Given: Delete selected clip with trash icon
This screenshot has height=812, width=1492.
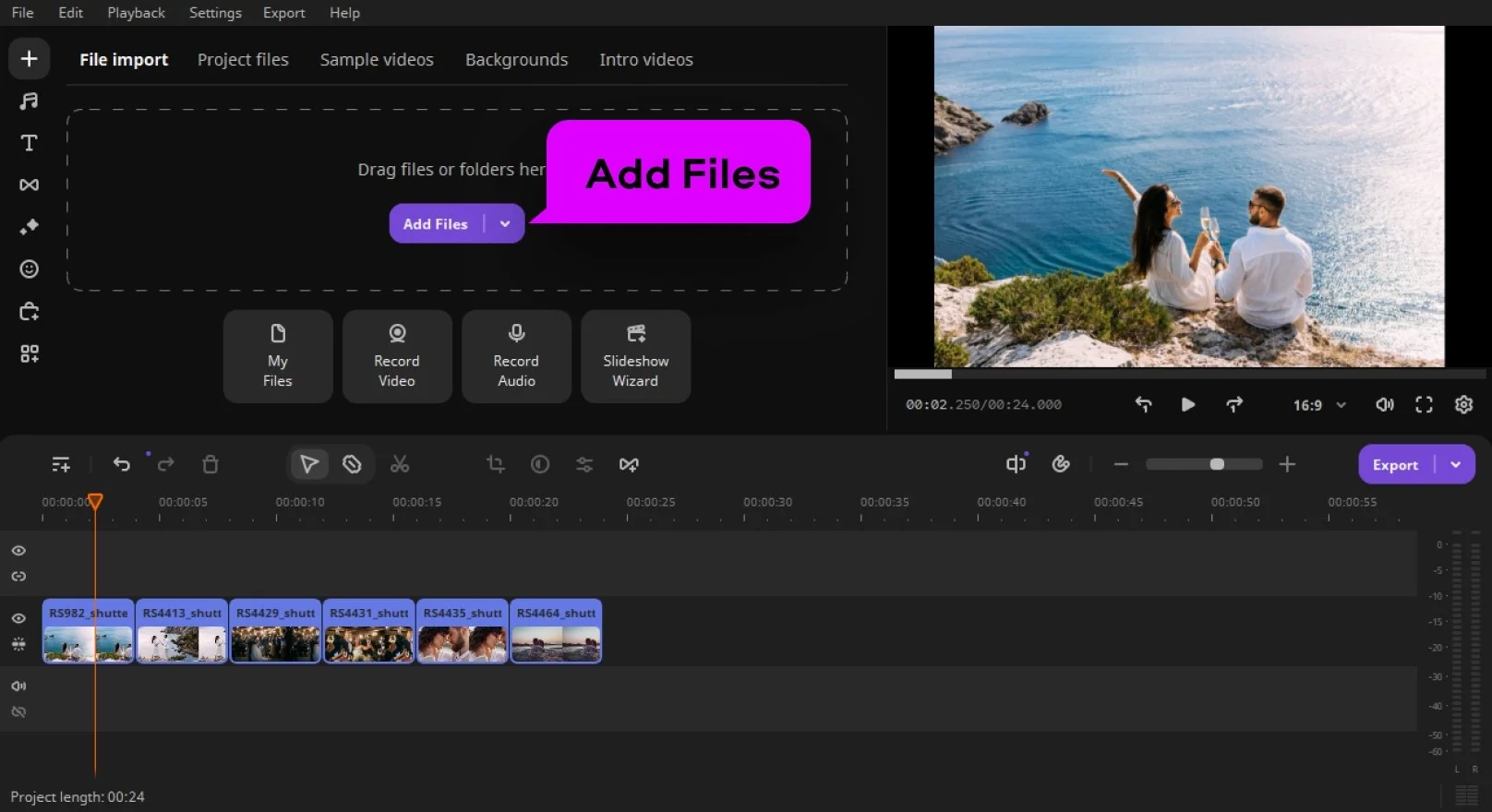Looking at the screenshot, I should 211,464.
